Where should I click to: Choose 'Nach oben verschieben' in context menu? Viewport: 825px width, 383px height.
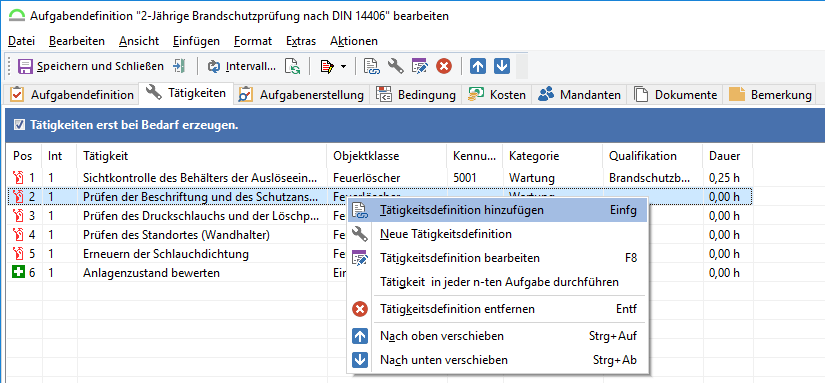pyautogui.click(x=497, y=336)
